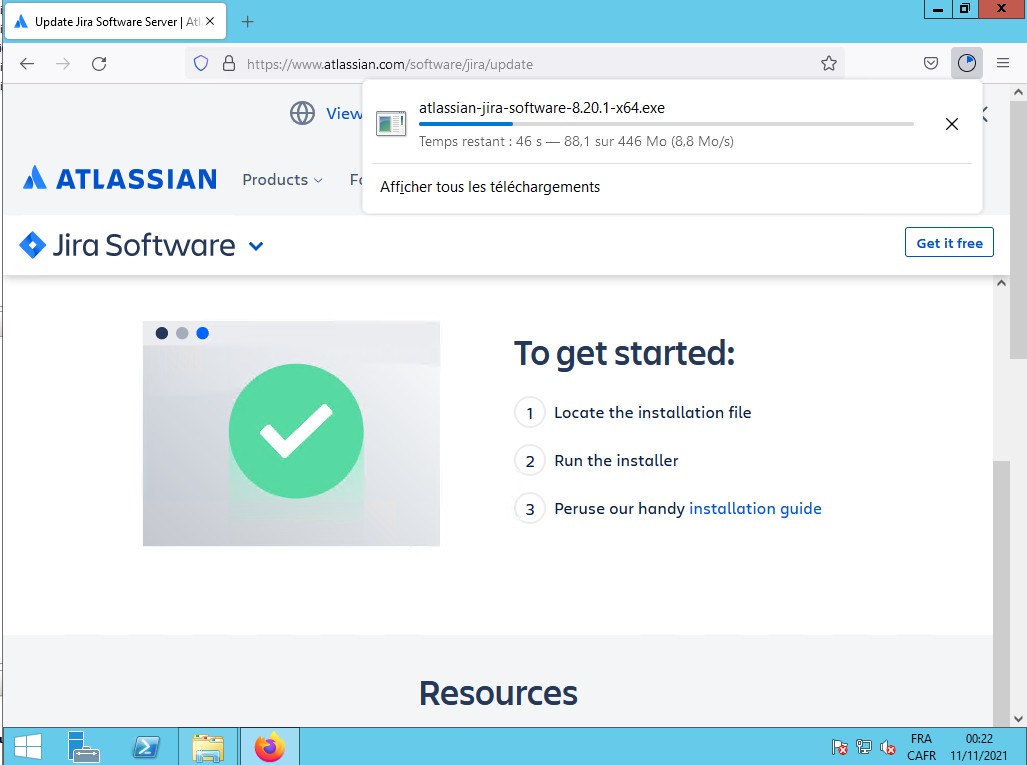
Task: Open the installation guide link
Action: 755,509
